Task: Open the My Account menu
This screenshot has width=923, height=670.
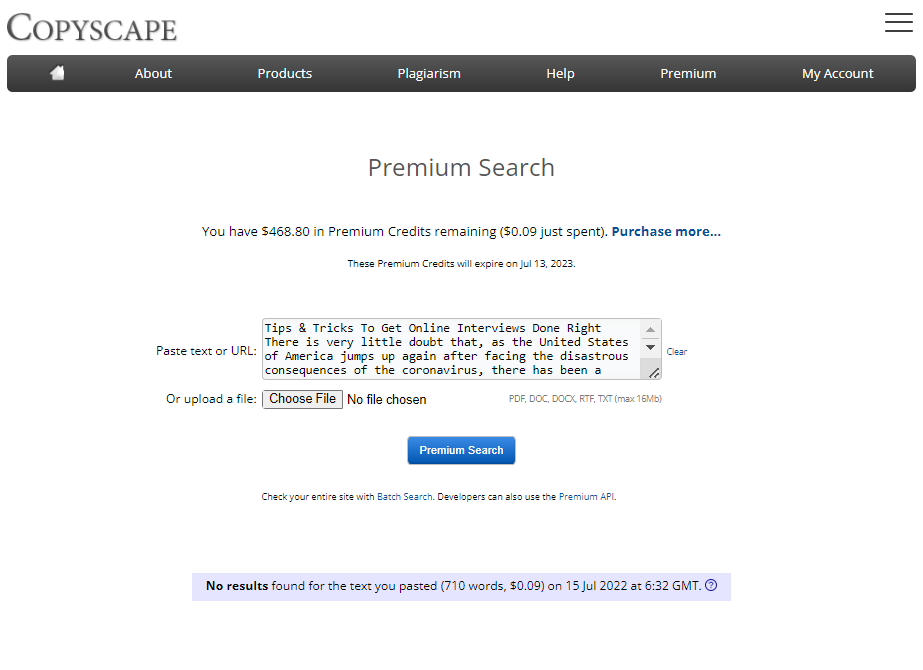Action: tap(838, 74)
